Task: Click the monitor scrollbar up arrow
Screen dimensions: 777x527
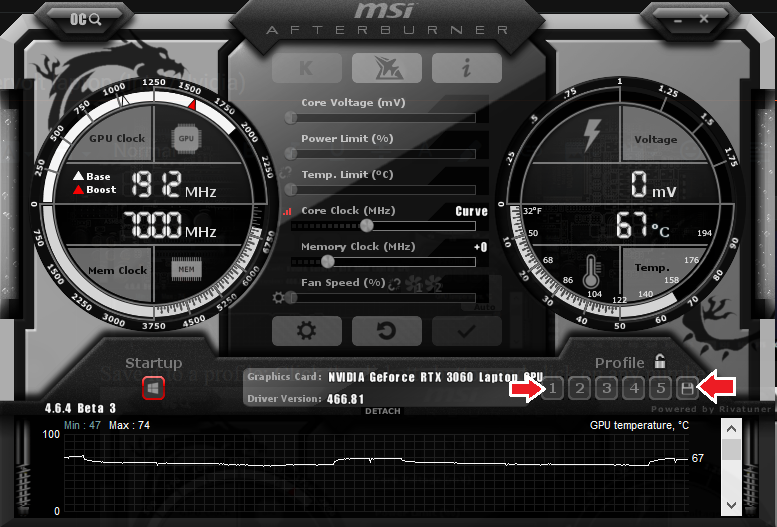Action: pos(731,429)
